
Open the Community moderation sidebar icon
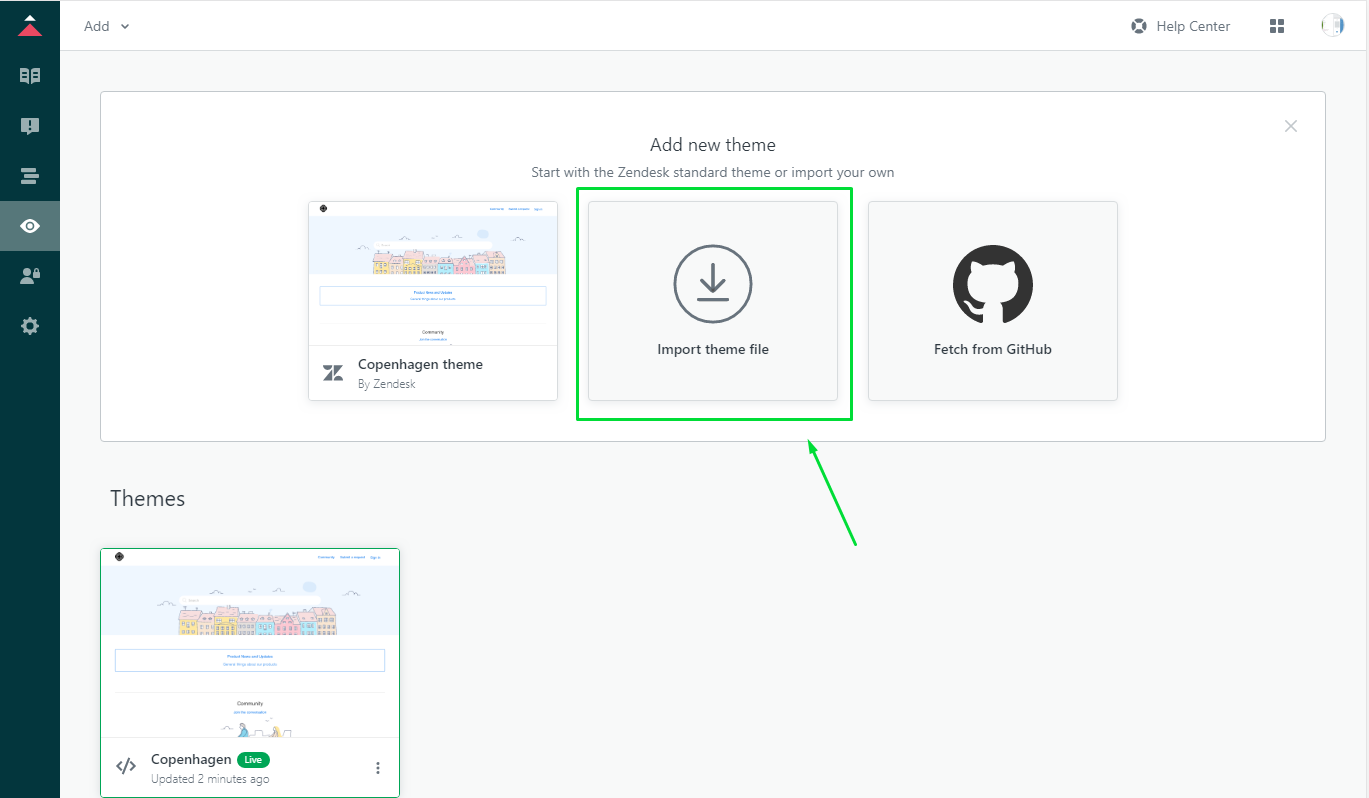pos(30,126)
